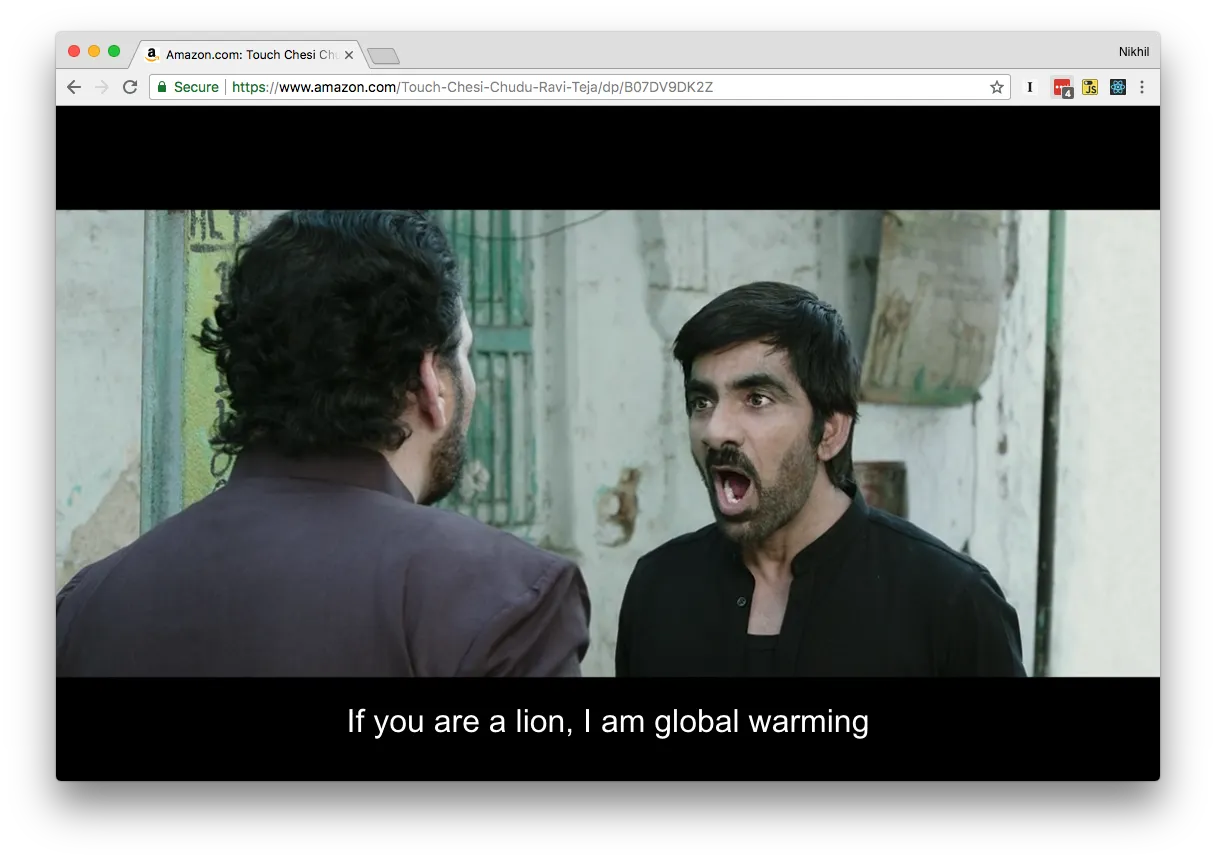Viewport: 1216px width, 861px height.
Task: Click the Amazon favicon on the tab
Action: coord(152,54)
